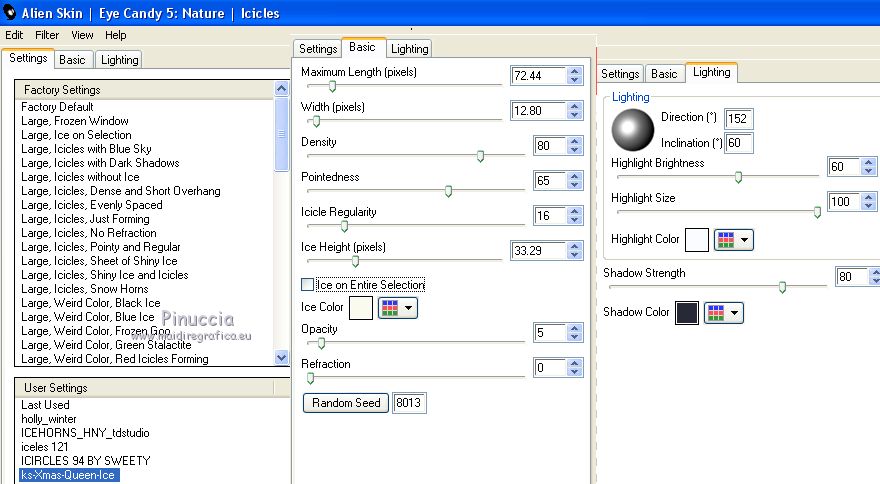Open the Ice Color palette dropdown
The height and width of the screenshot is (484, 880).
(398, 308)
